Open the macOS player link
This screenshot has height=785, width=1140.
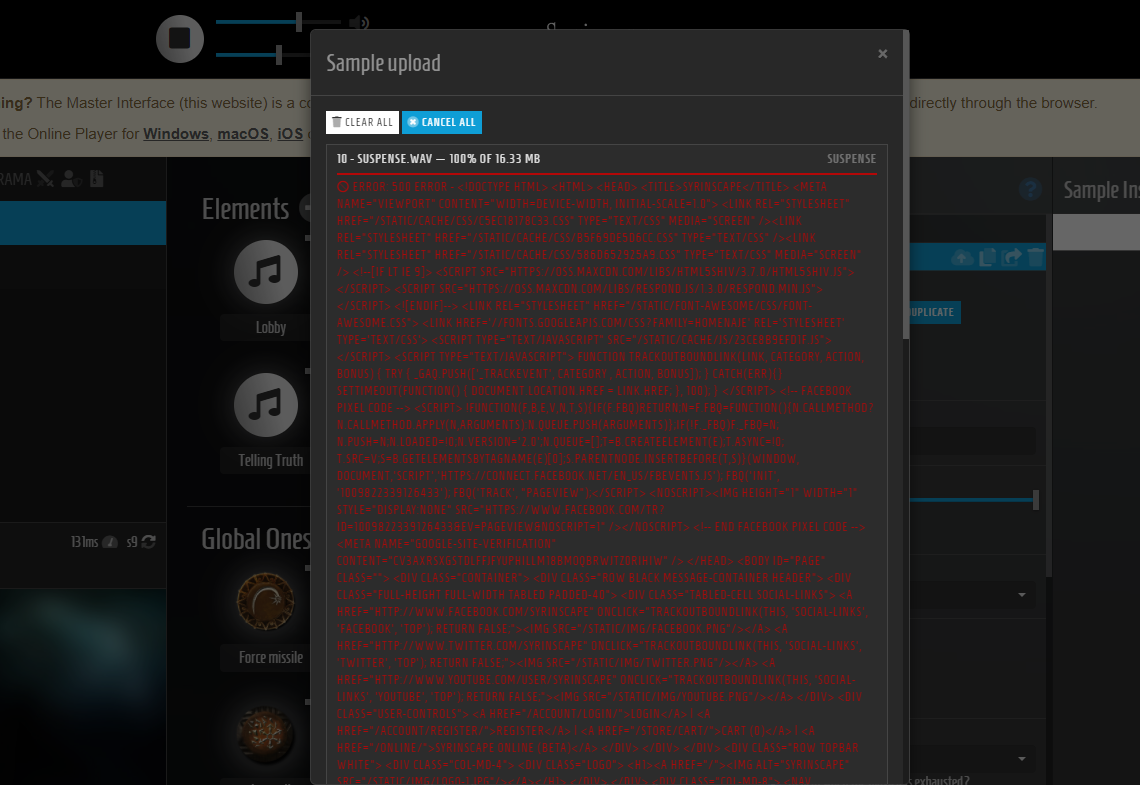tap(243, 134)
